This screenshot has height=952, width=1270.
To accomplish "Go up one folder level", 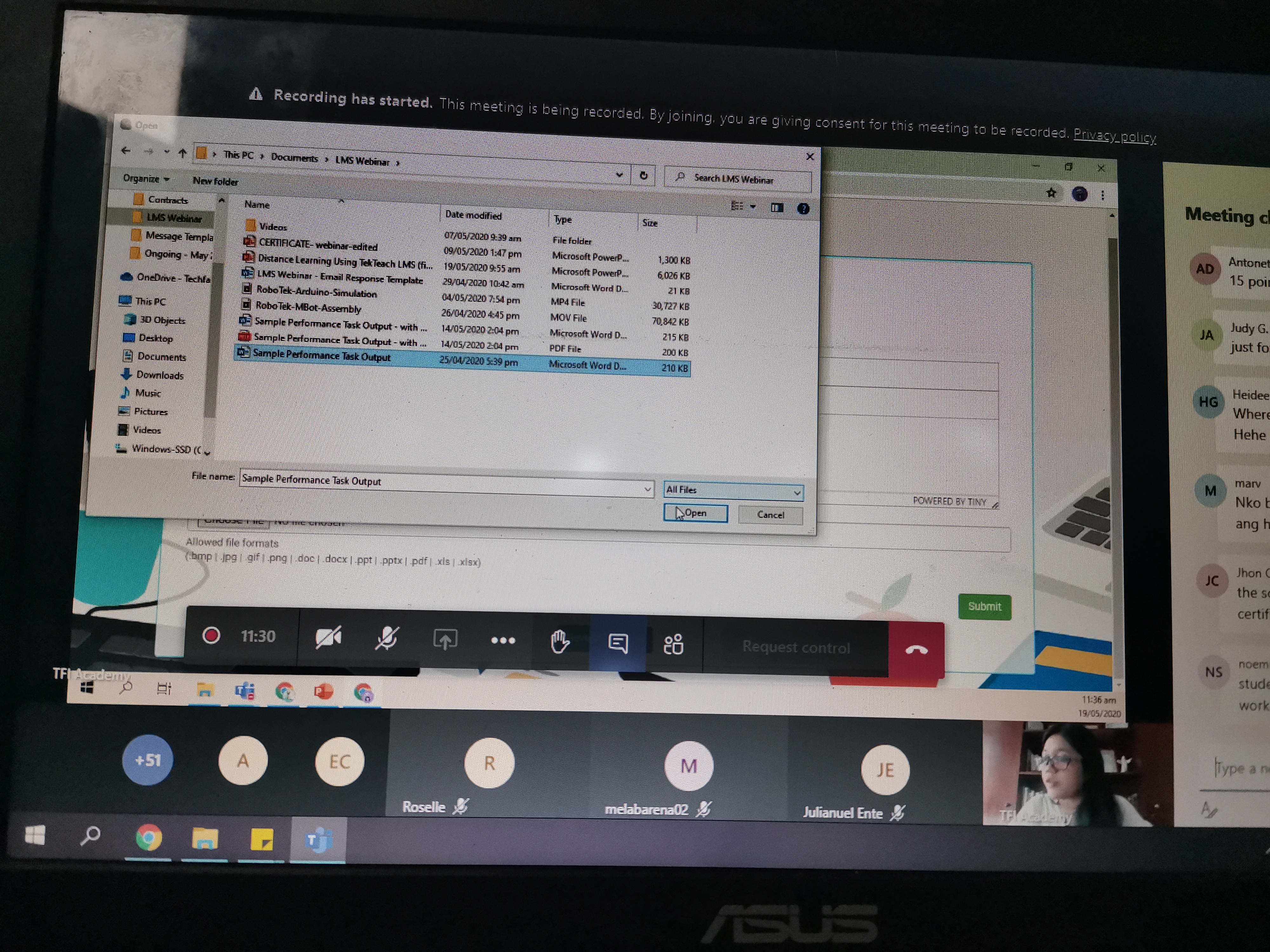I will (x=183, y=153).
